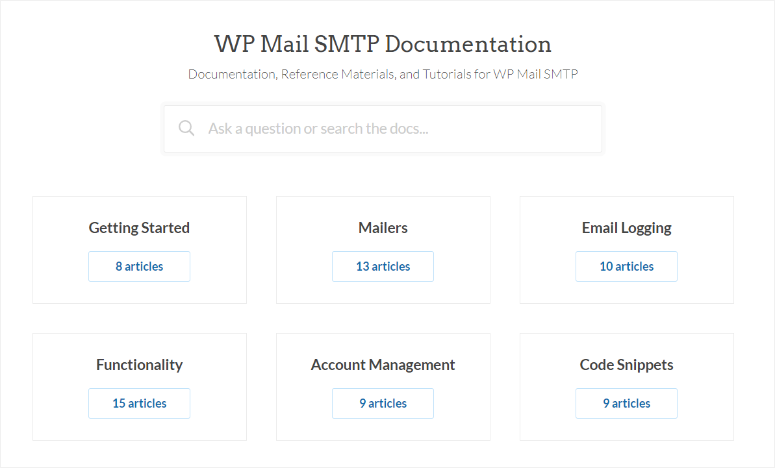Click the search magnifier icon
This screenshot has height=468, width=775.
pos(186,128)
